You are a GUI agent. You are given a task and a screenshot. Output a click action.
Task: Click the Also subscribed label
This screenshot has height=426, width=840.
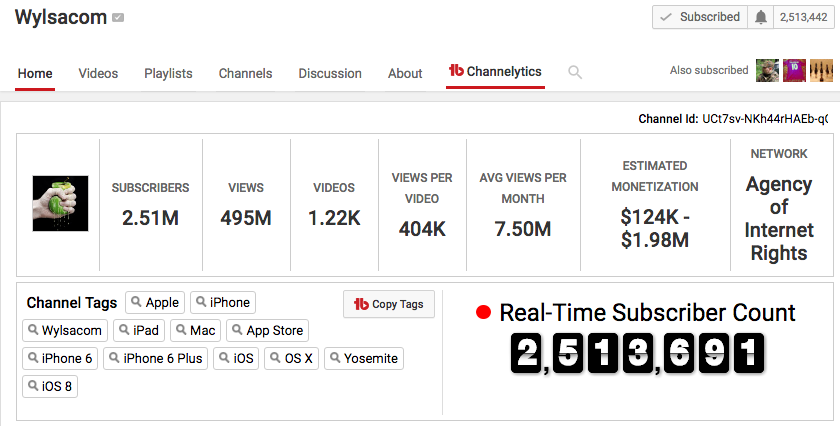tap(709, 70)
